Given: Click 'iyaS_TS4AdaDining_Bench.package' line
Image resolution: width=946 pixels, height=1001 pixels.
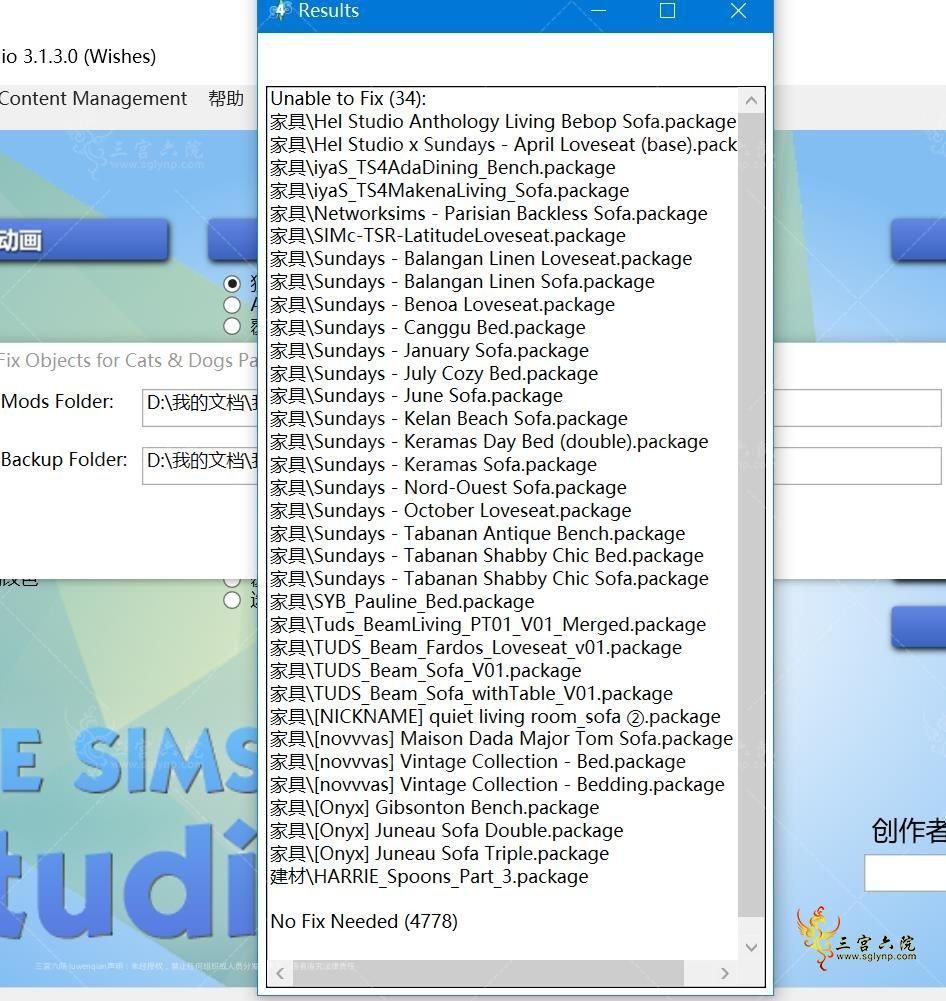Looking at the screenshot, I should 442,167.
